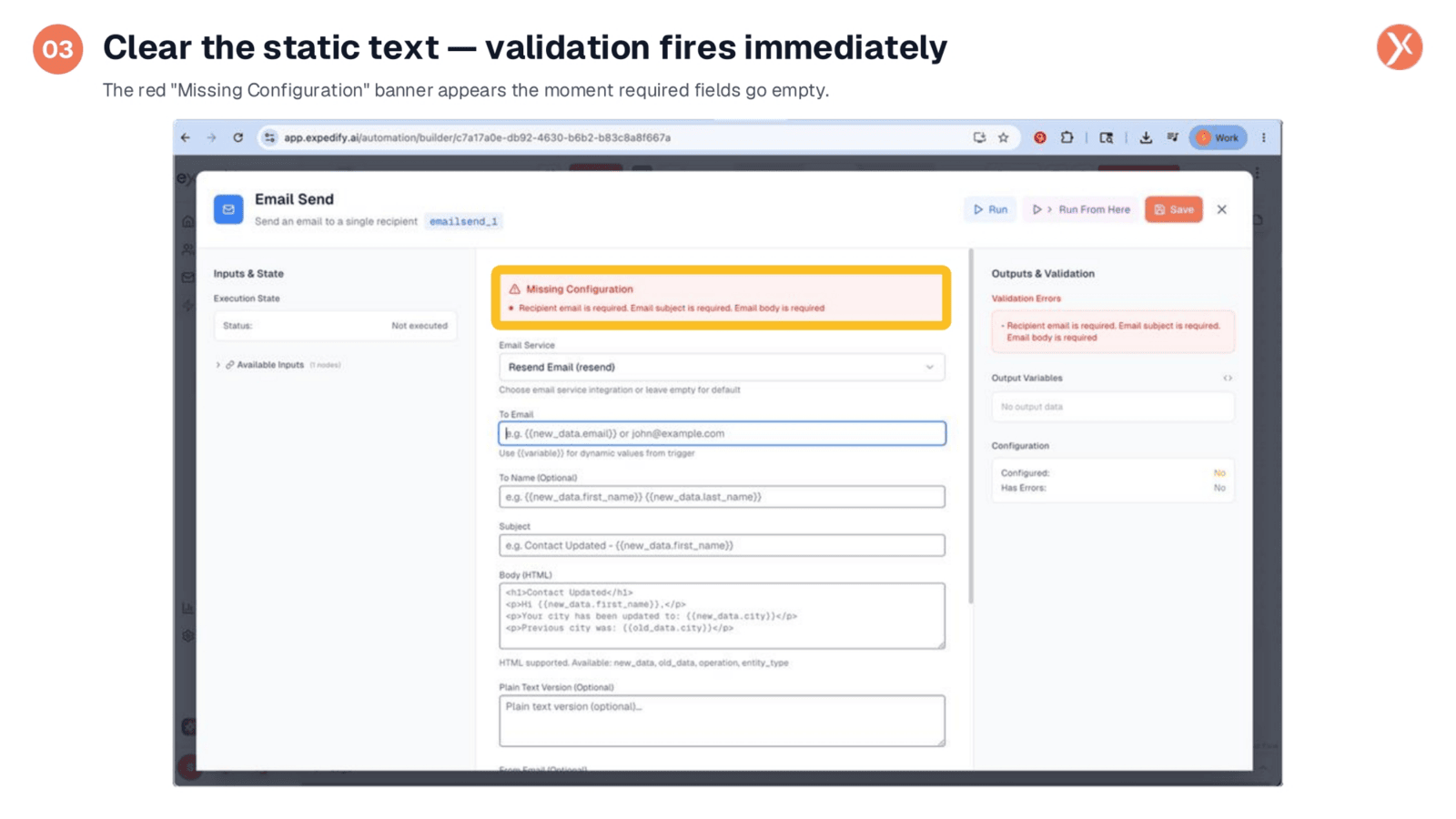
Task: Toggle Output Variables code view icon
Action: (x=1228, y=378)
